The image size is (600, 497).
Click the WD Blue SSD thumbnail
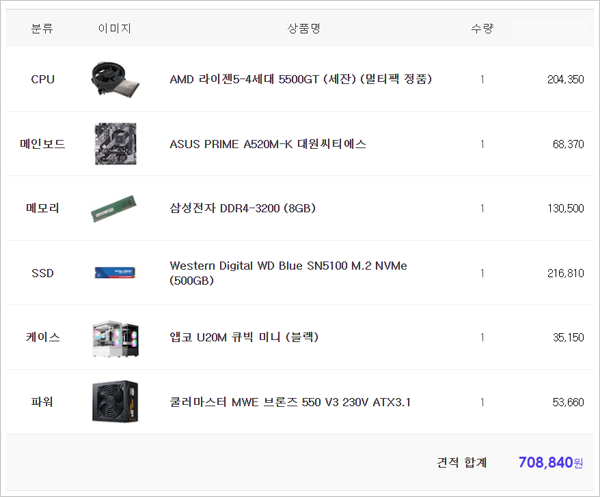(x=114, y=273)
